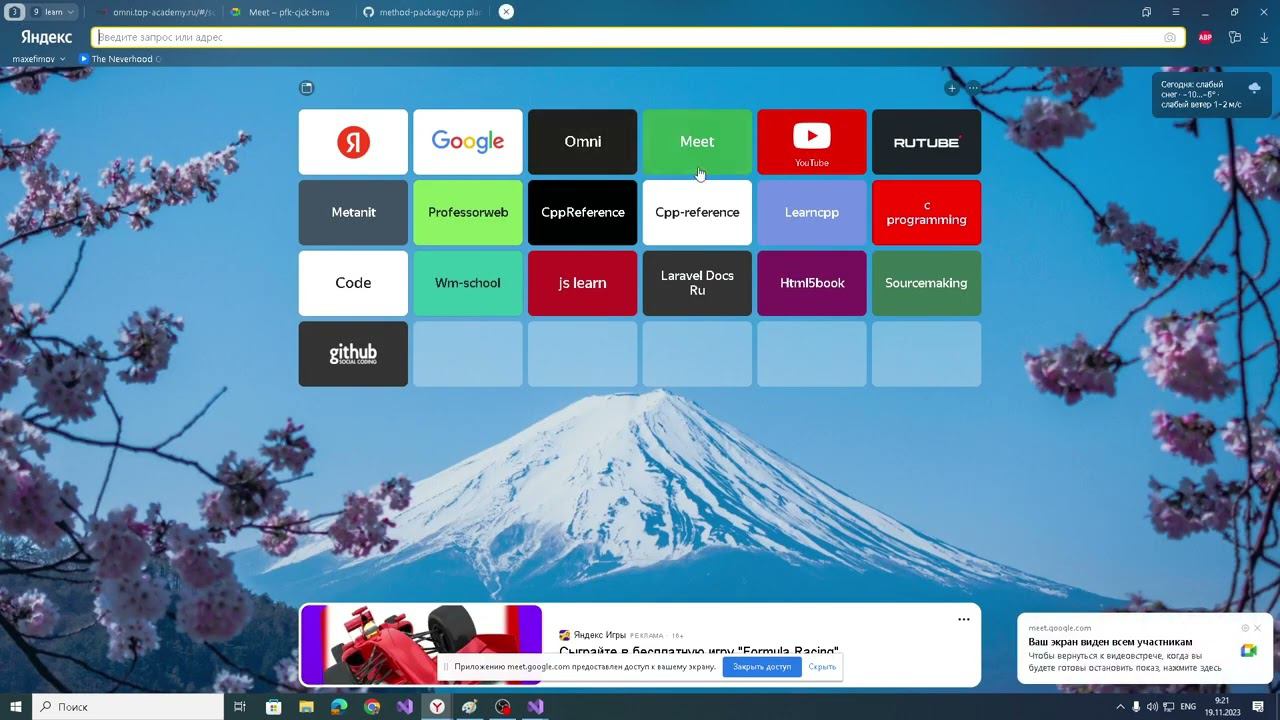Open the black CppReference tile
Image resolution: width=1280 pixels, height=720 pixels.
click(x=582, y=212)
